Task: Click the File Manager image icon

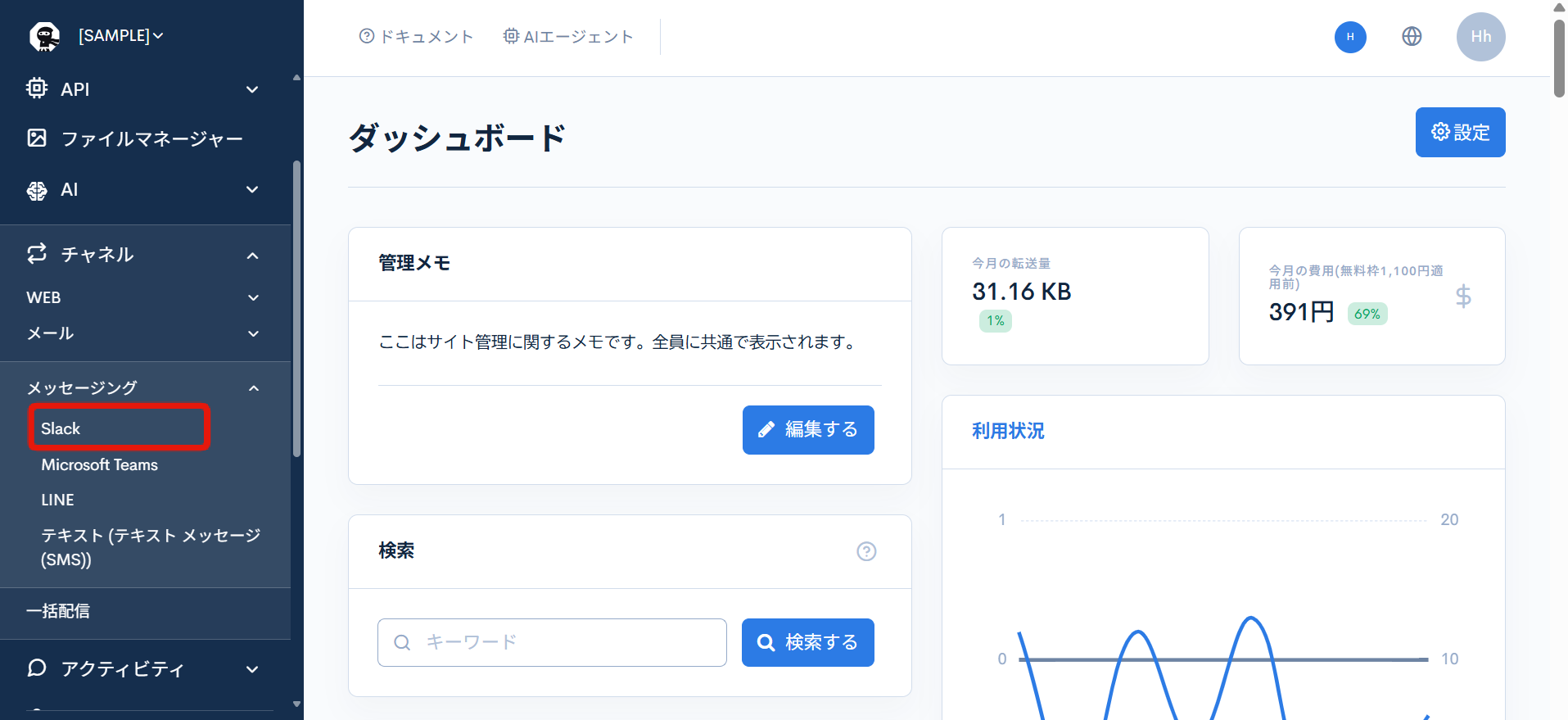Action: pos(37,138)
